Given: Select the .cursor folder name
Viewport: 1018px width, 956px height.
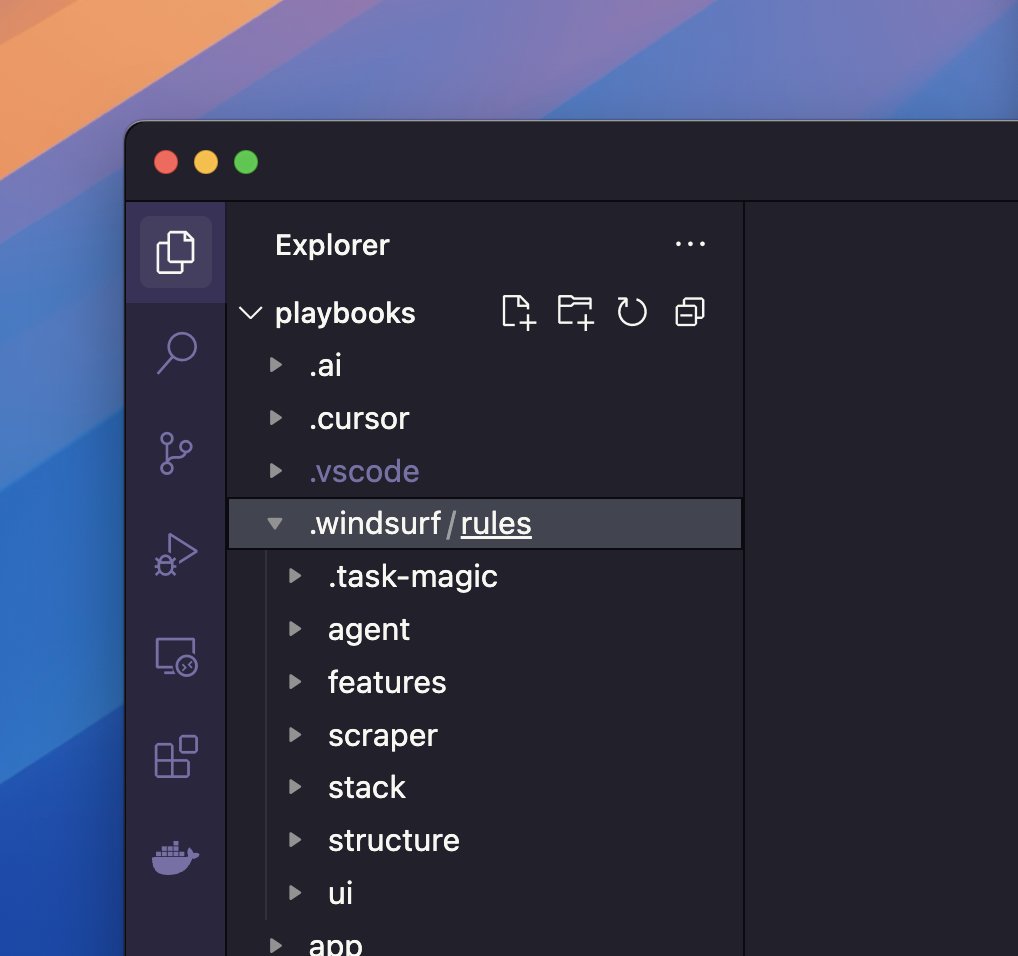Looking at the screenshot, I should click(x=359, y=419).
